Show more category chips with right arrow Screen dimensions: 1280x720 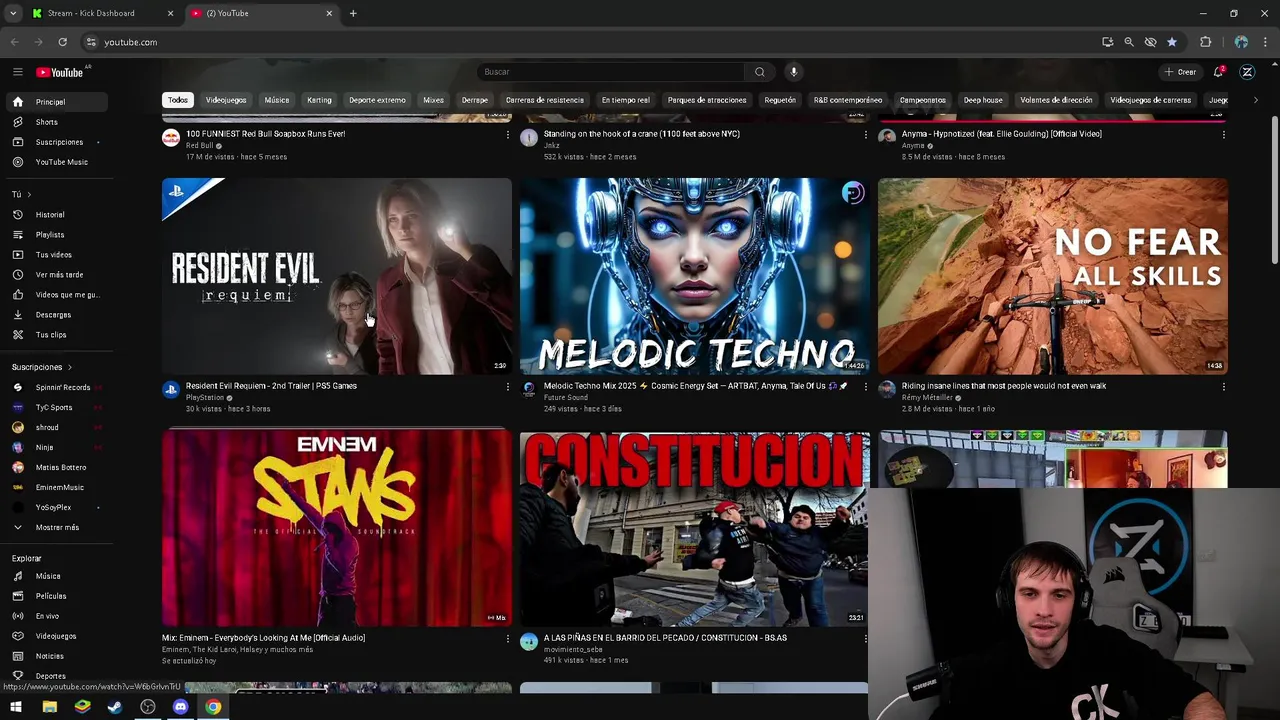click(1256, 100)
